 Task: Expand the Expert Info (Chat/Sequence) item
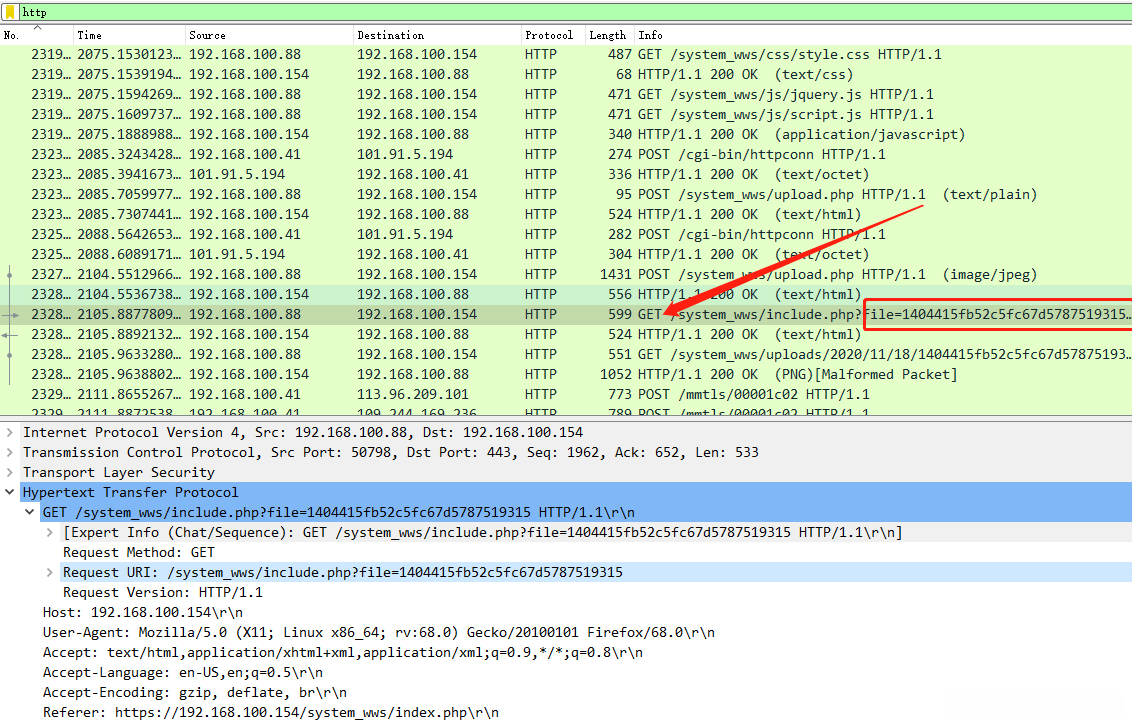point(49,533)
